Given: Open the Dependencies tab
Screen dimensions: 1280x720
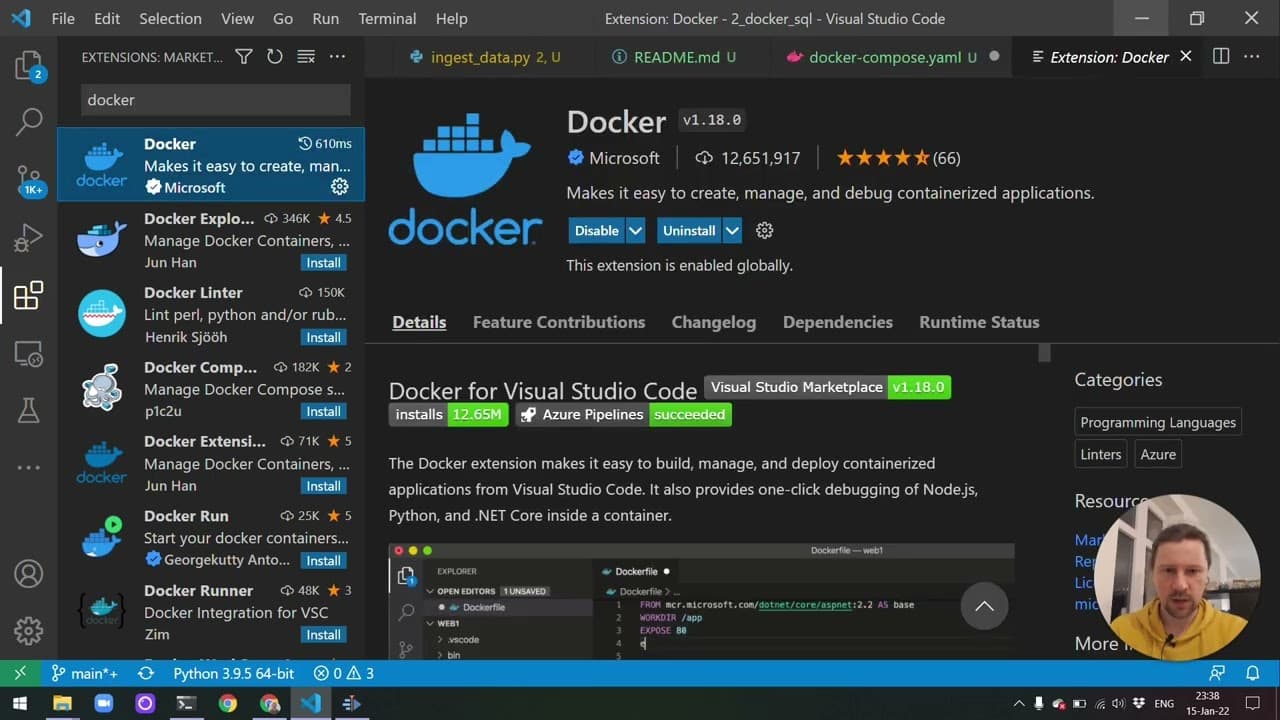Looking at the screenshot, I should coord(838,322).
